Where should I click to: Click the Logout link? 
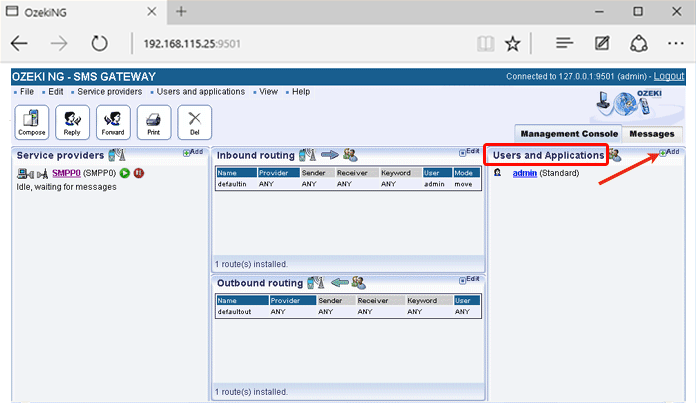coord(669,76)
